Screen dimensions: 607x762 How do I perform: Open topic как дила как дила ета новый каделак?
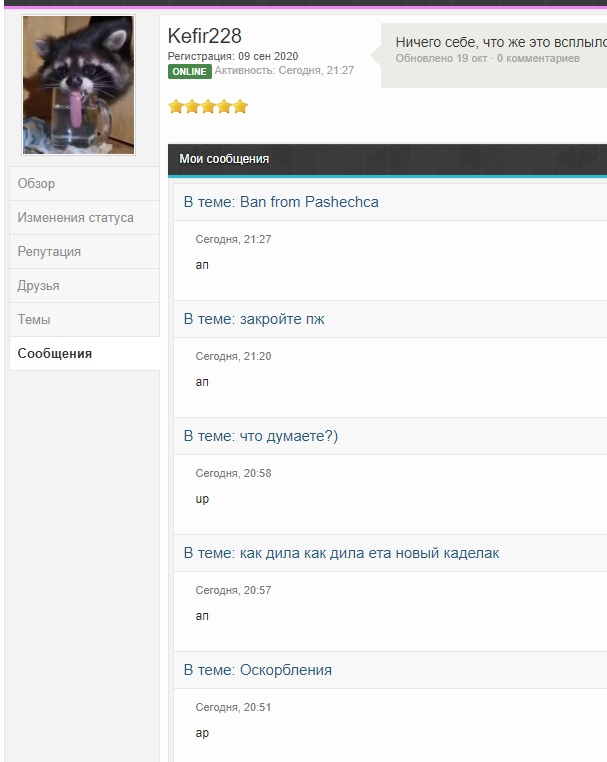(369, 553)
